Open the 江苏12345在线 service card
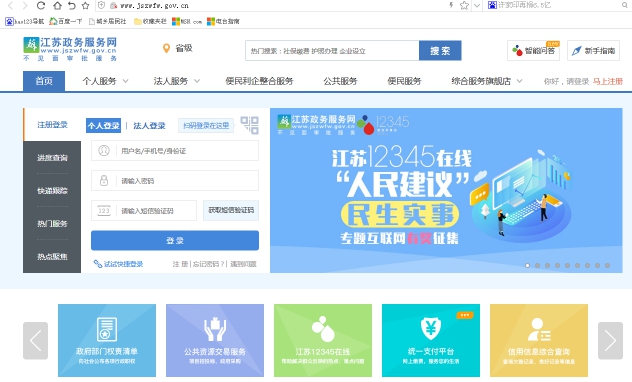632x382 pixels. pos(323,340)
